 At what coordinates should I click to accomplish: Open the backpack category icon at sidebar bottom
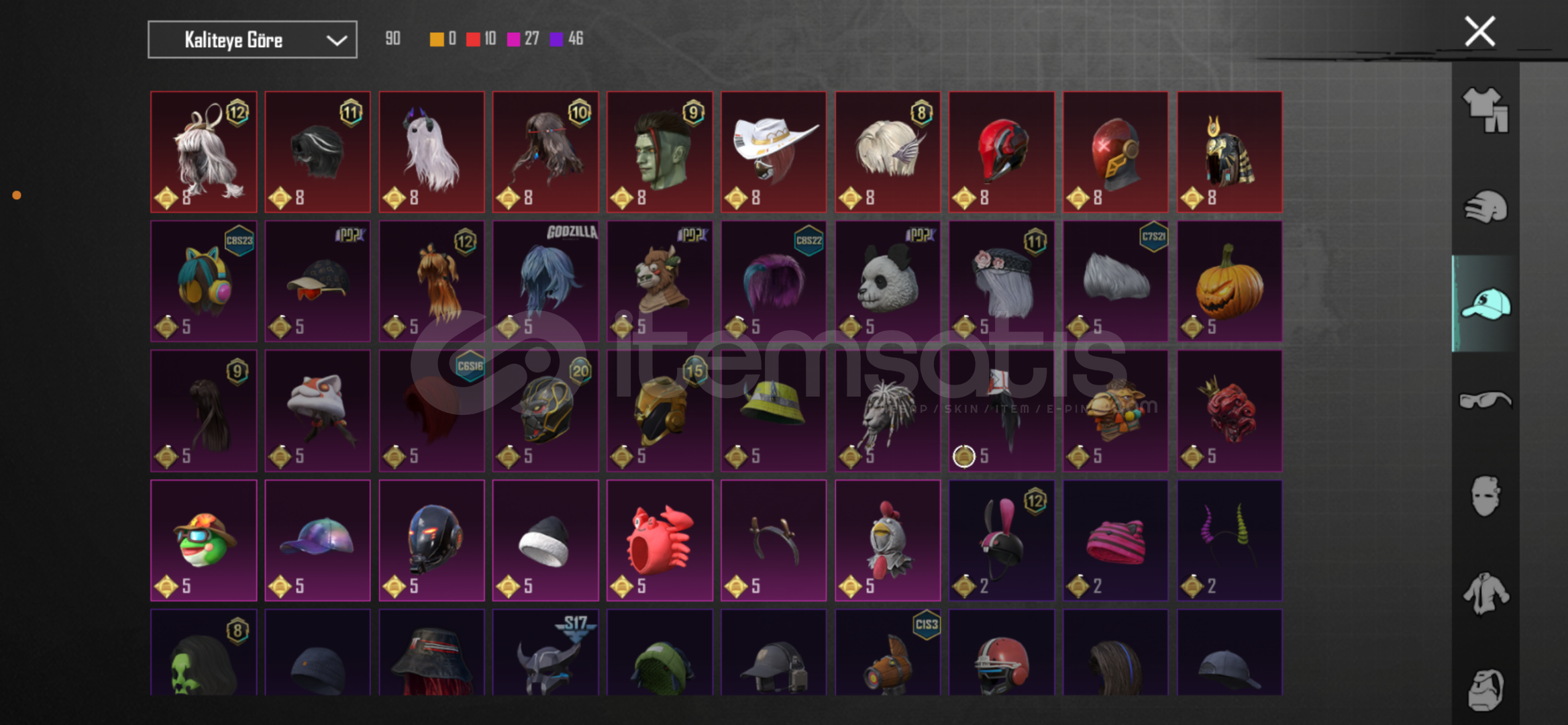point(1485,689)
